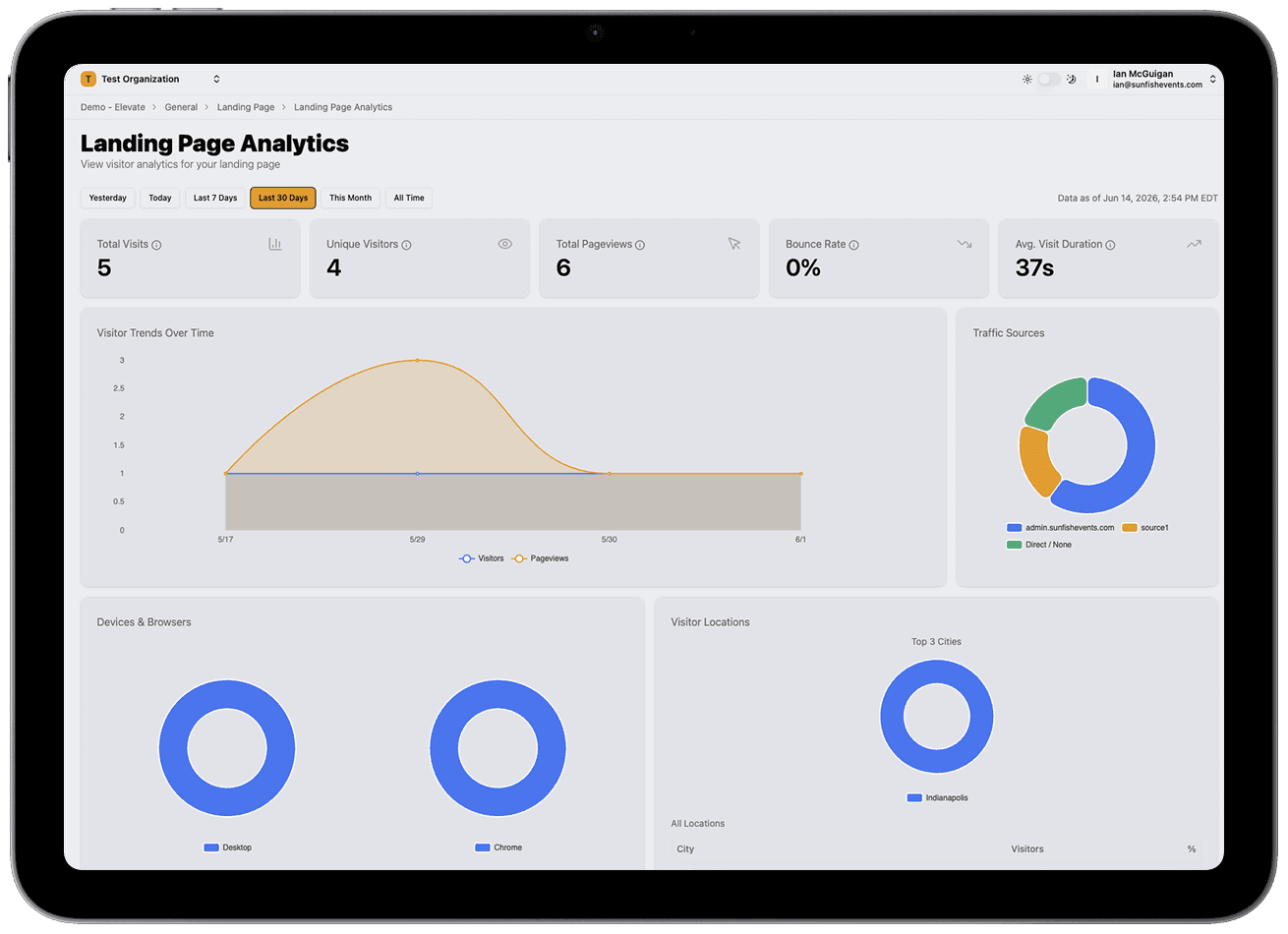Click the sun light-mode icon
Screen dimensions: 1288x934
point(1027,80)
